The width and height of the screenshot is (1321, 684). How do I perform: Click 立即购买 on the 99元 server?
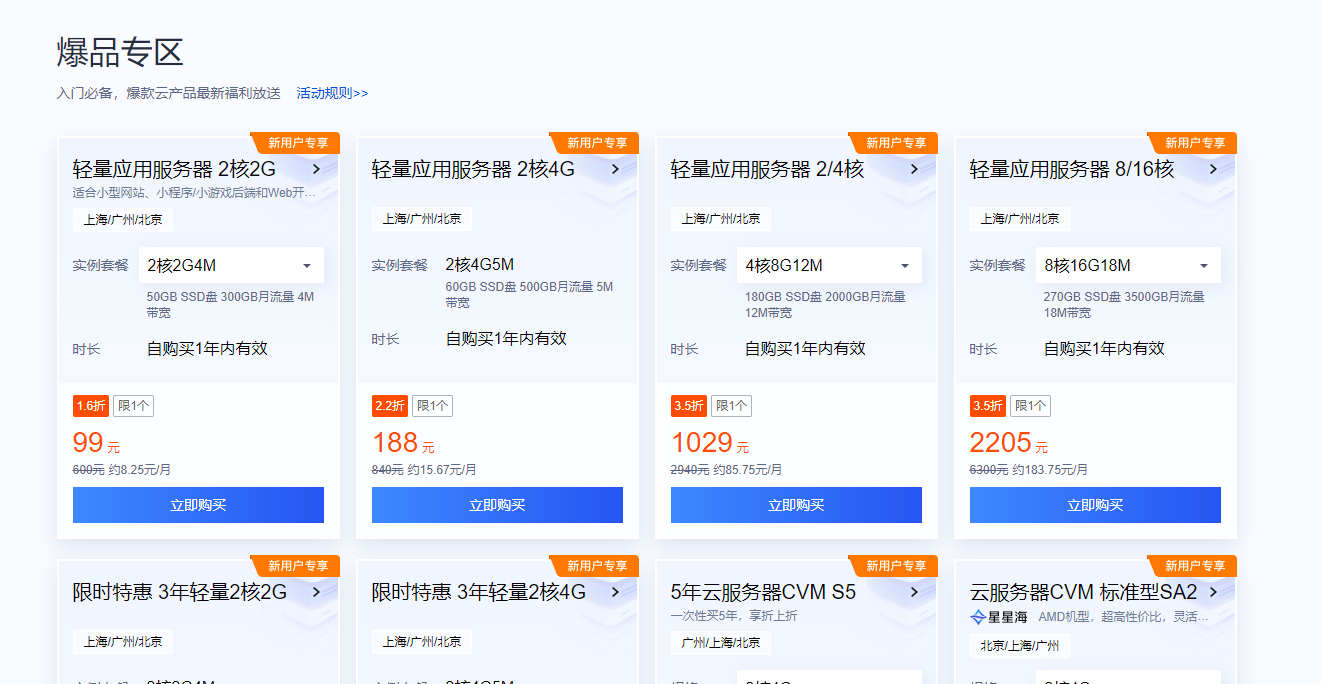tap(198, 505)
